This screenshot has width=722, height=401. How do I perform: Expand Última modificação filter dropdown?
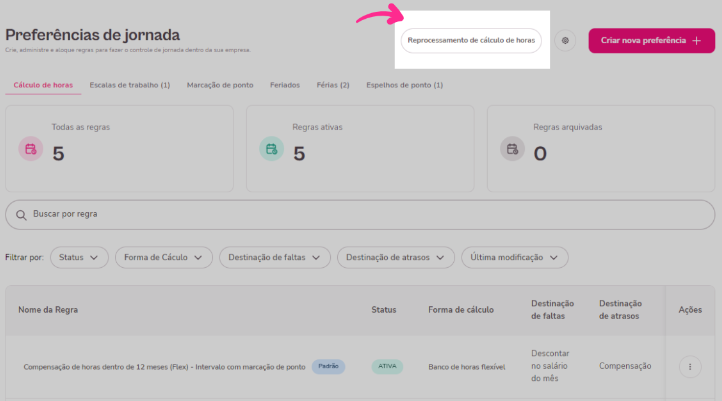pyautogui.click(x=515, y=257)
